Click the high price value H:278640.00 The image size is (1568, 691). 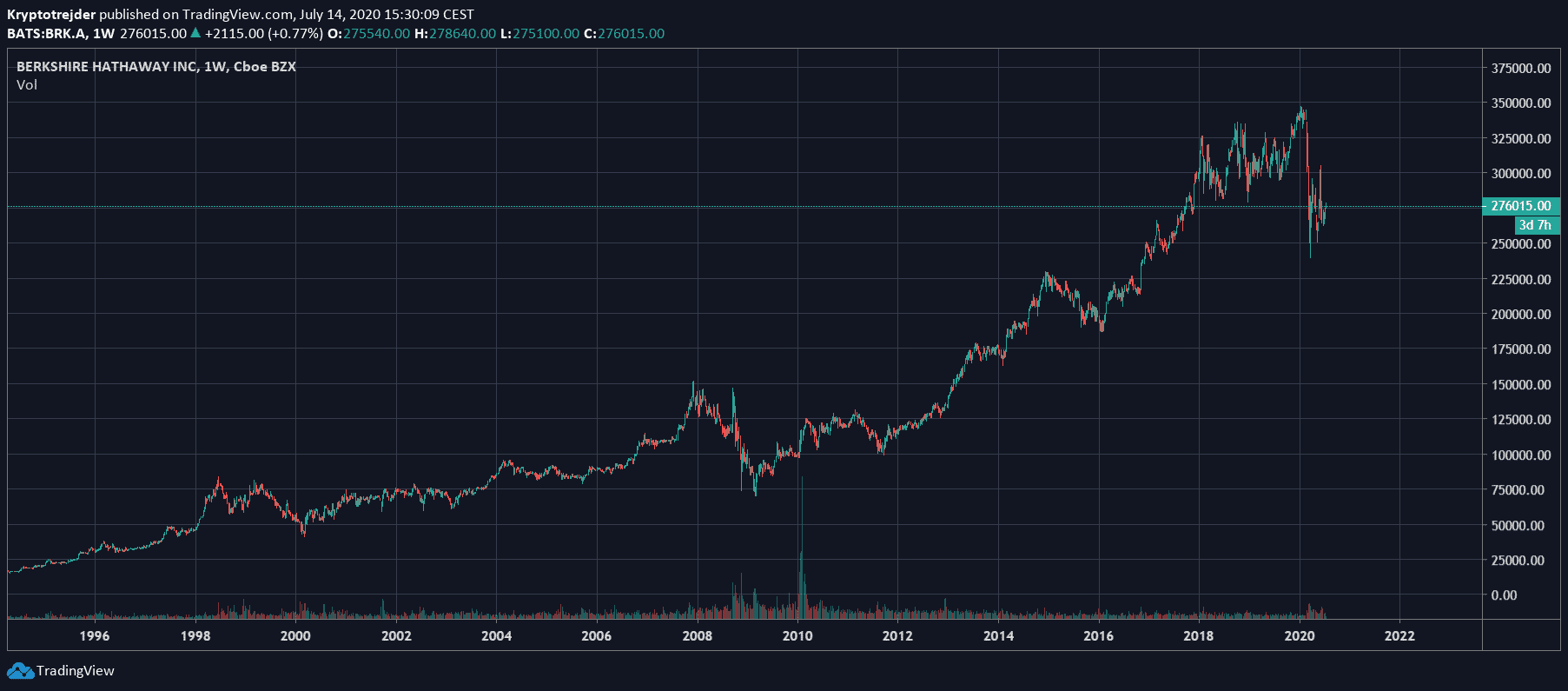(x=455, y=33)
